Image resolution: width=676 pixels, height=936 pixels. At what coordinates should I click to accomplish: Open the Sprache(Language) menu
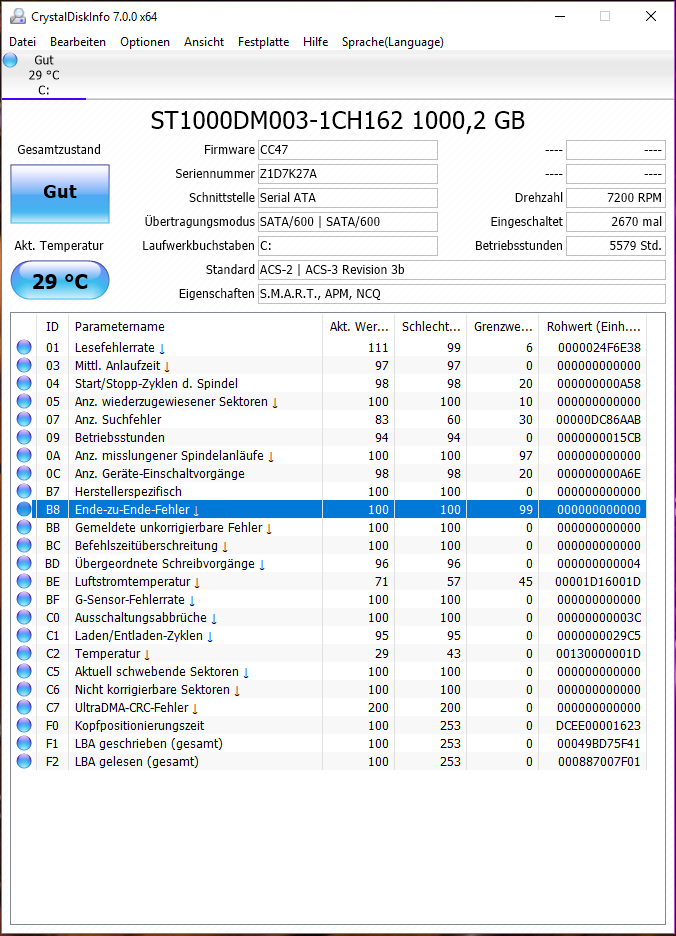click(x=392, y=42)
